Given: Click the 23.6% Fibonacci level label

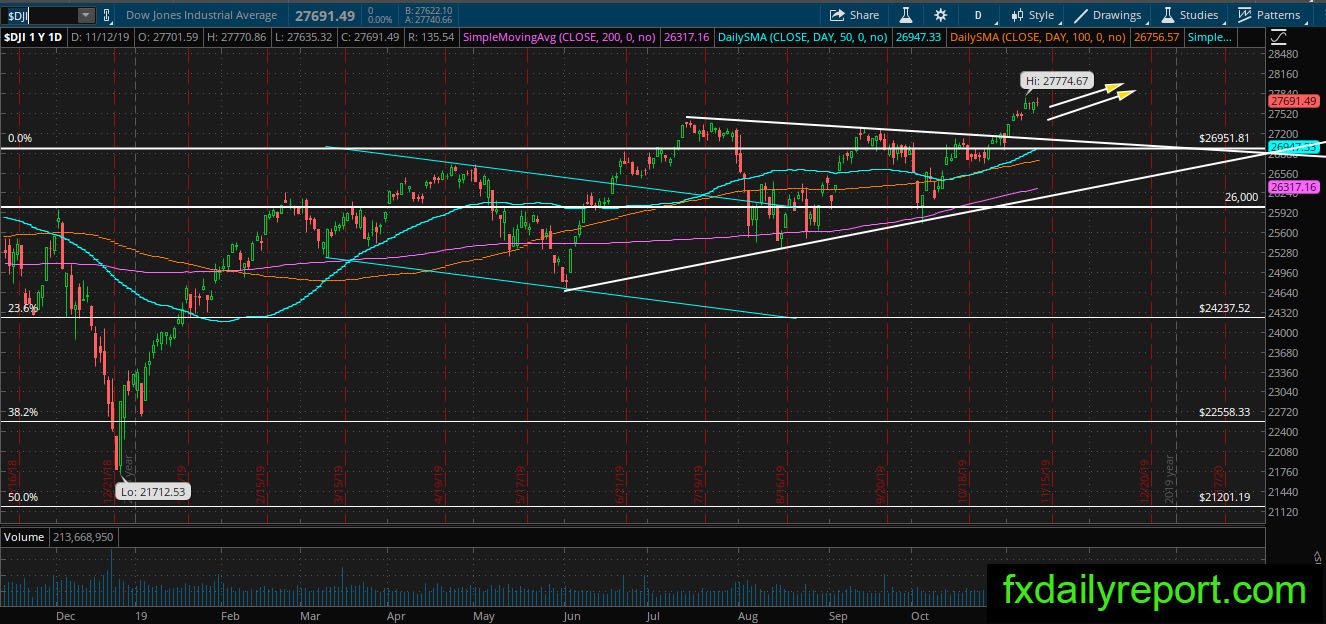Looking at the screenshot, I should coord(22,309).
